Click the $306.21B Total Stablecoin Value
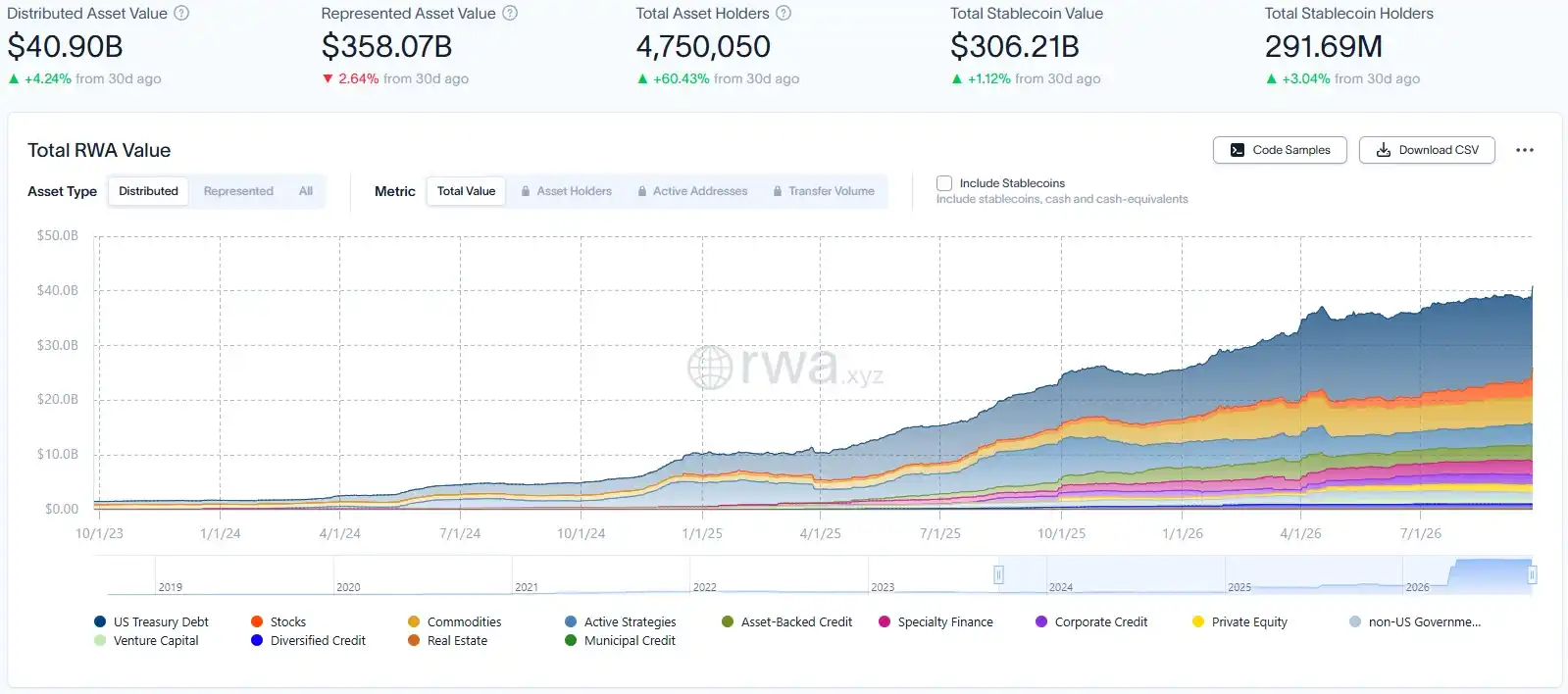The image size is (1568, 694). (1014, 46)
